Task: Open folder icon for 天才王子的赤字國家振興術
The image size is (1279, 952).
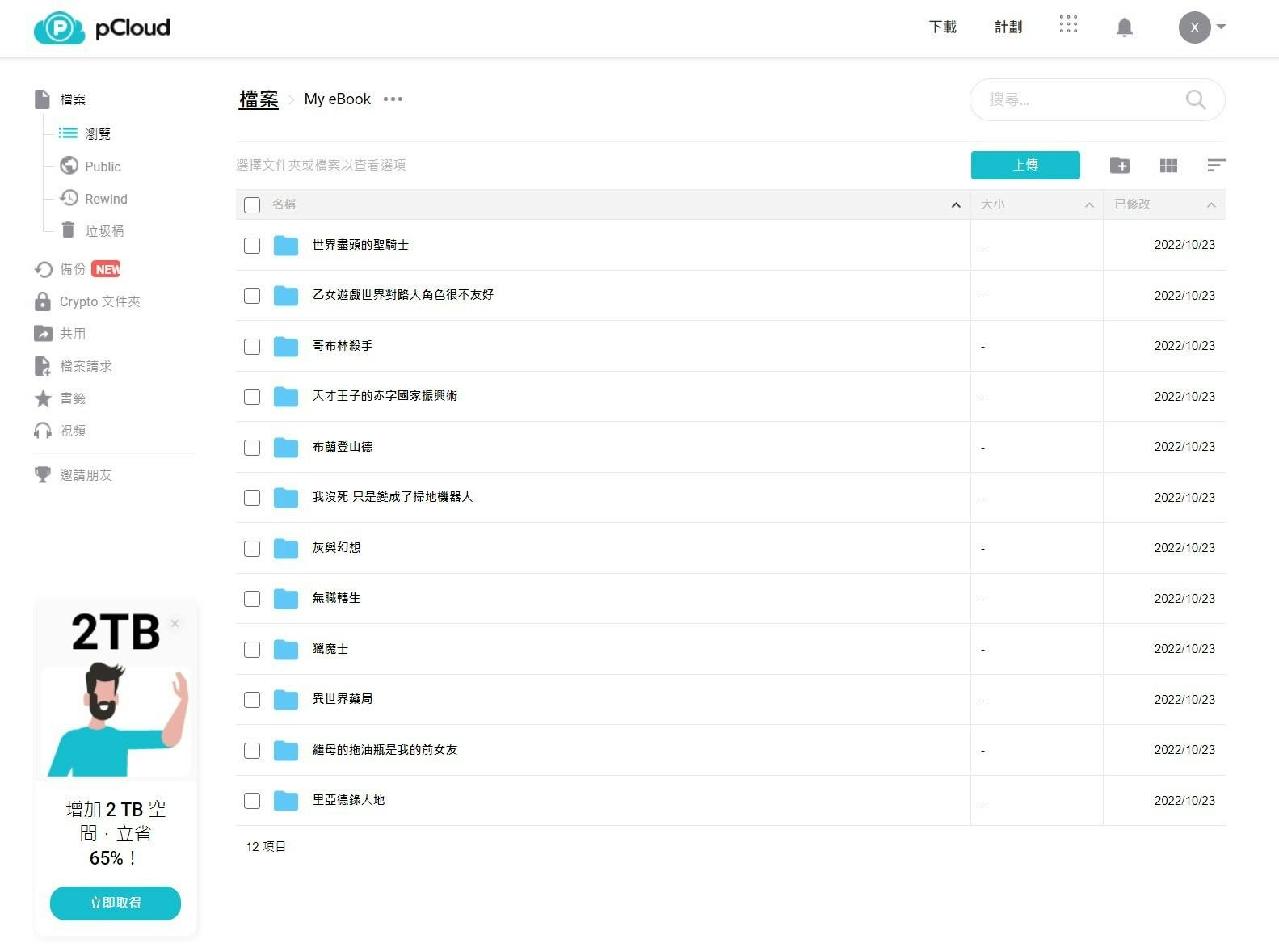Action: (286, 397)
